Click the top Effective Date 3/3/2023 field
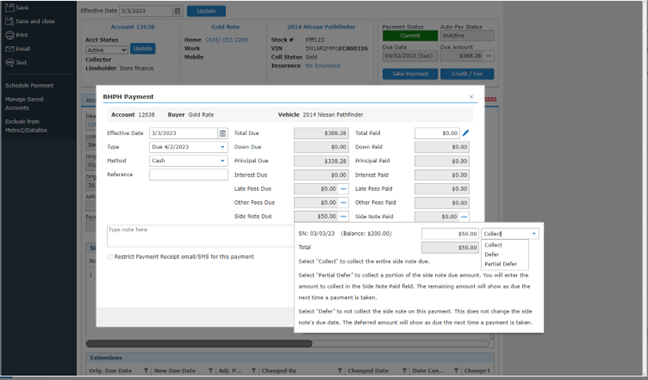Image resolution: width=648 pixels, height=380 pixels. (x=146, y=11)
